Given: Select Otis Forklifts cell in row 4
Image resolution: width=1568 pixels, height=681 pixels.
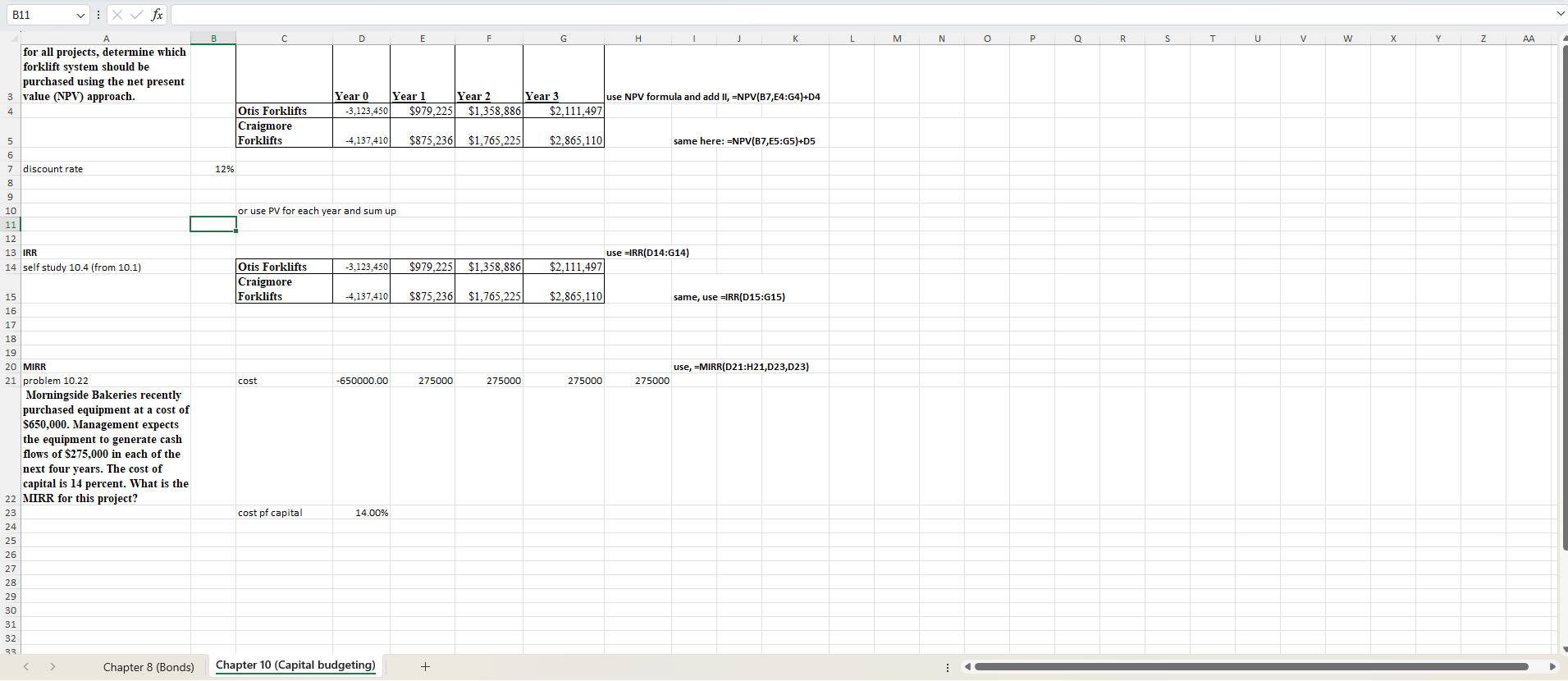Looking at the screenshot, I should point(284,111).
